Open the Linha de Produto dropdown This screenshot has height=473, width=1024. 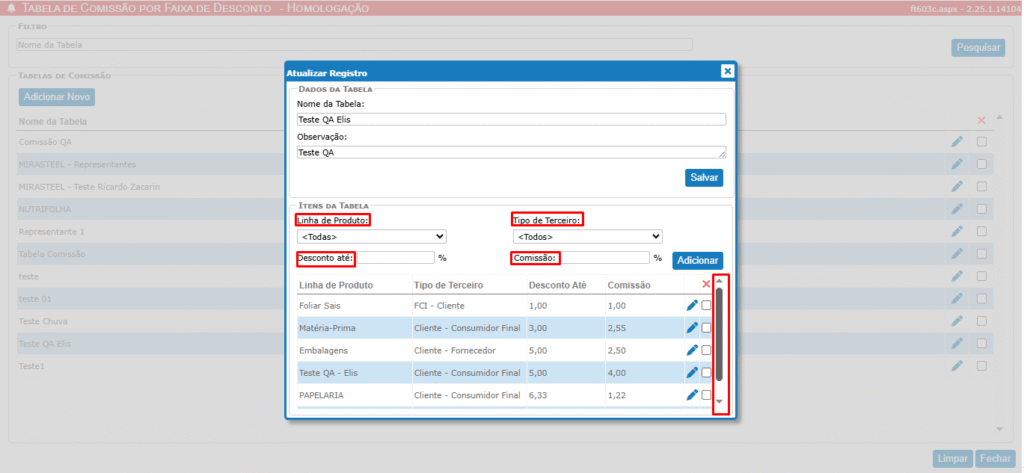click(x=371, y=237)
